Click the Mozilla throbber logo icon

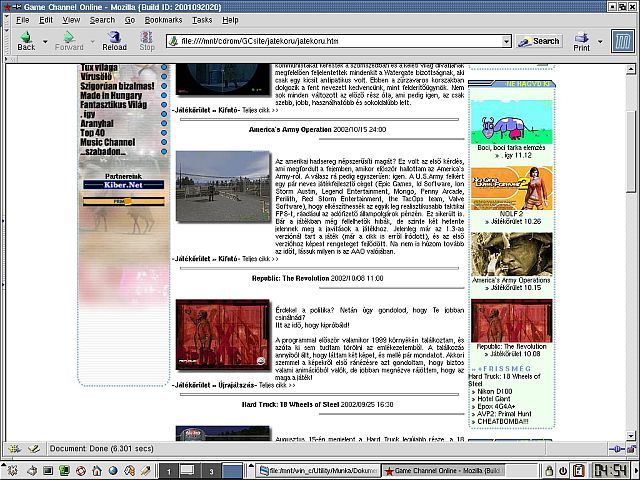[623, 41]
